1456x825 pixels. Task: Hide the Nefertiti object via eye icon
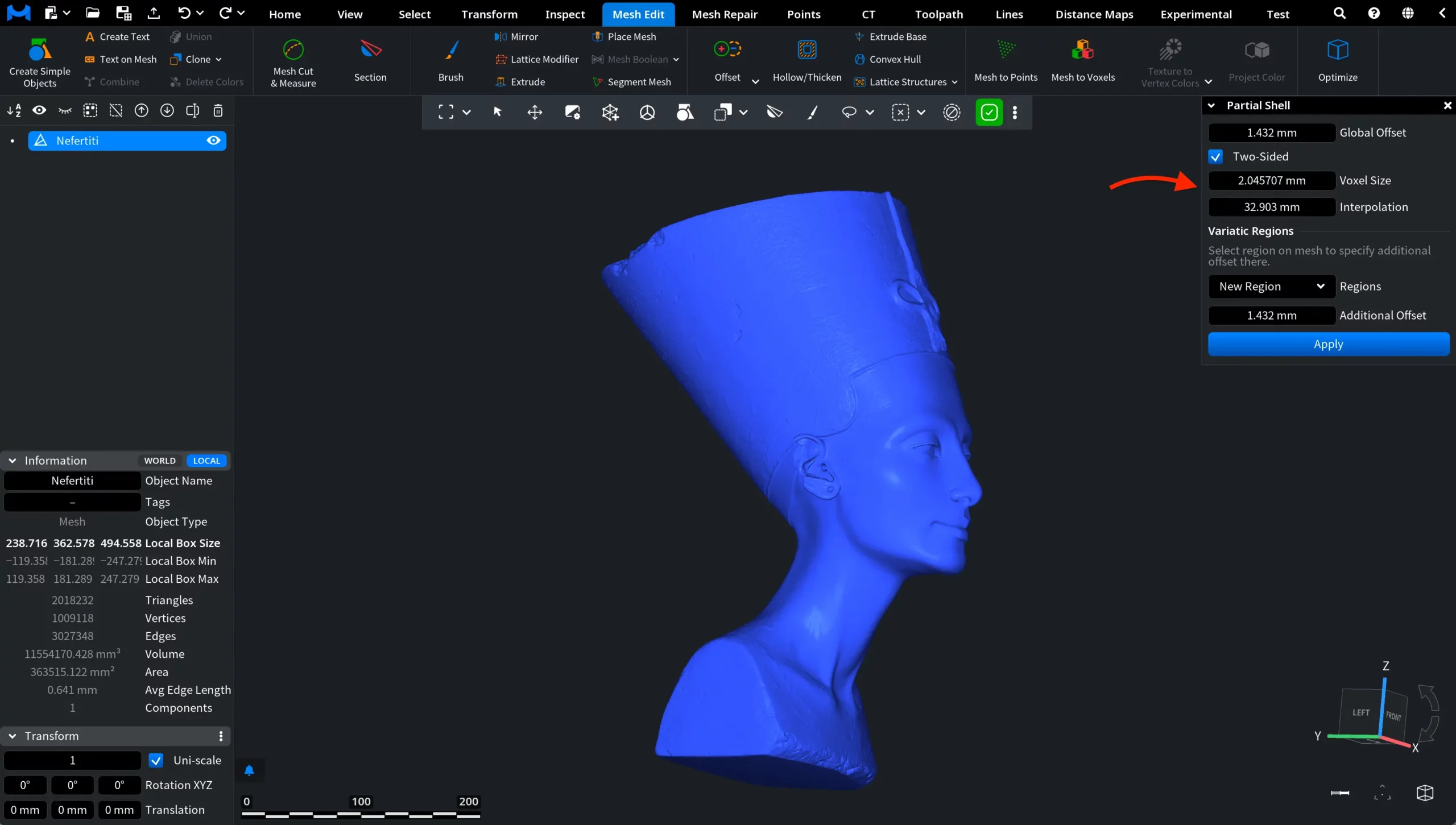pos(213,140)
